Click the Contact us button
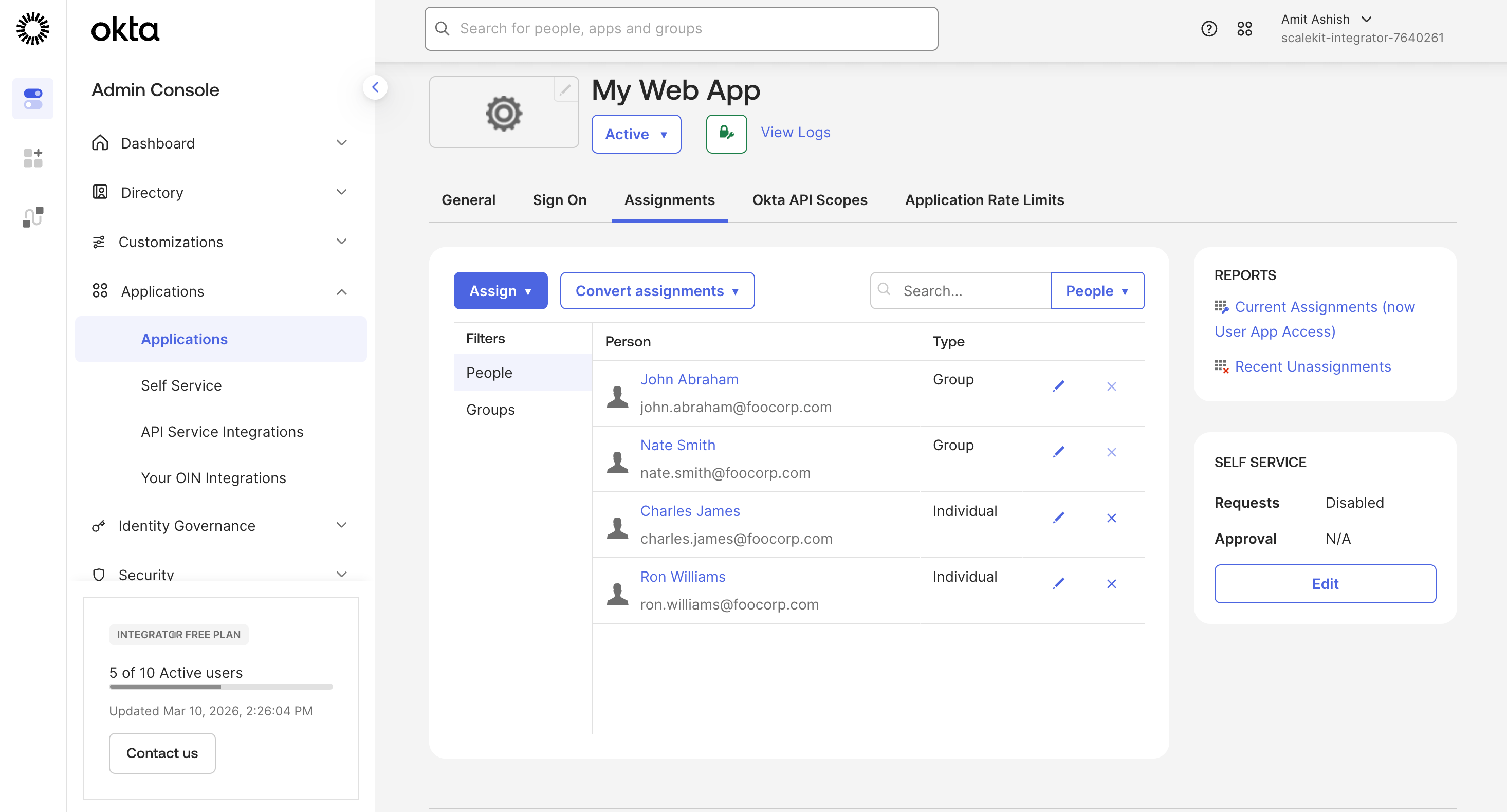 [x=162, y=753]
